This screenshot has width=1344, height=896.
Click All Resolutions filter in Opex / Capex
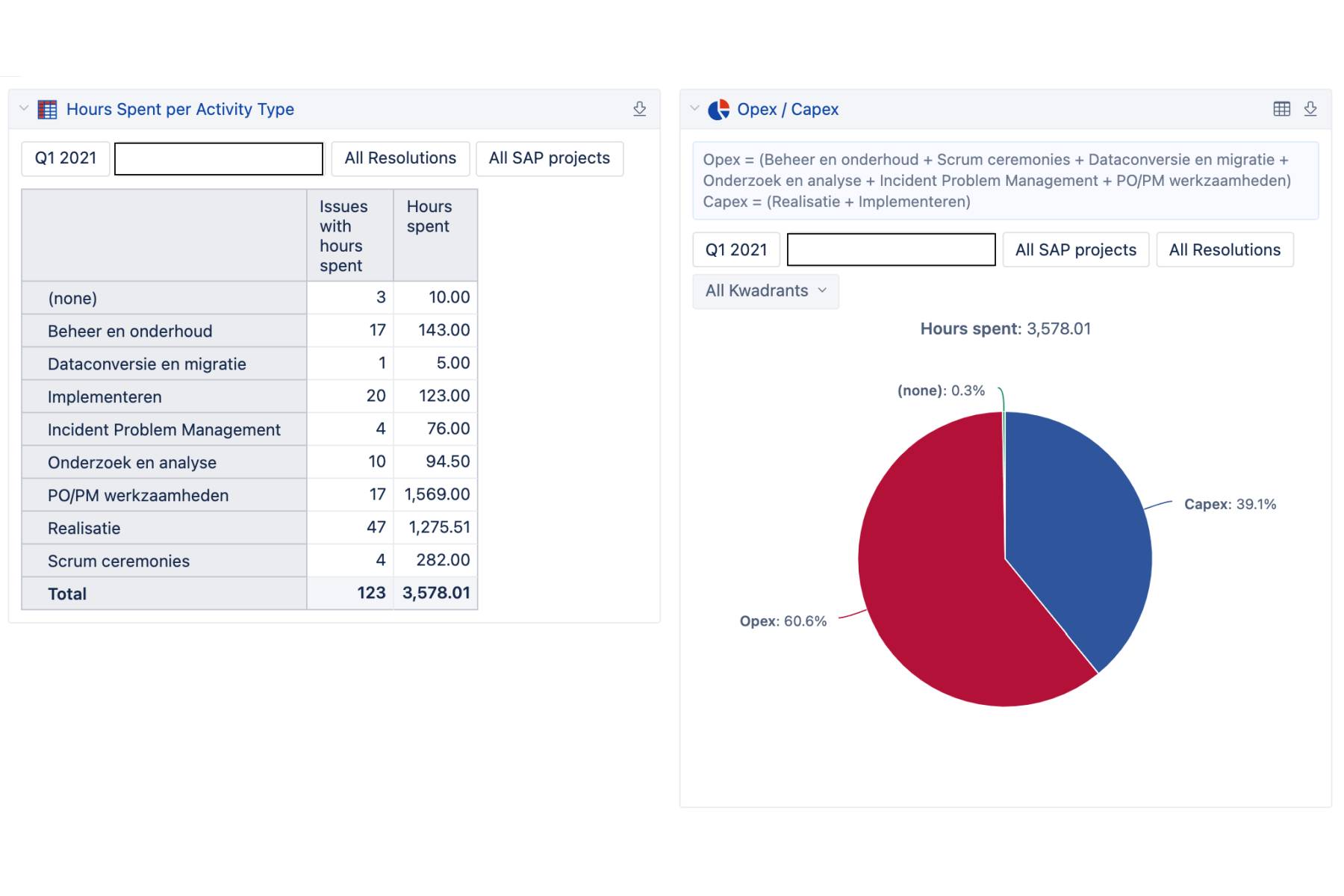[1224, 250]
